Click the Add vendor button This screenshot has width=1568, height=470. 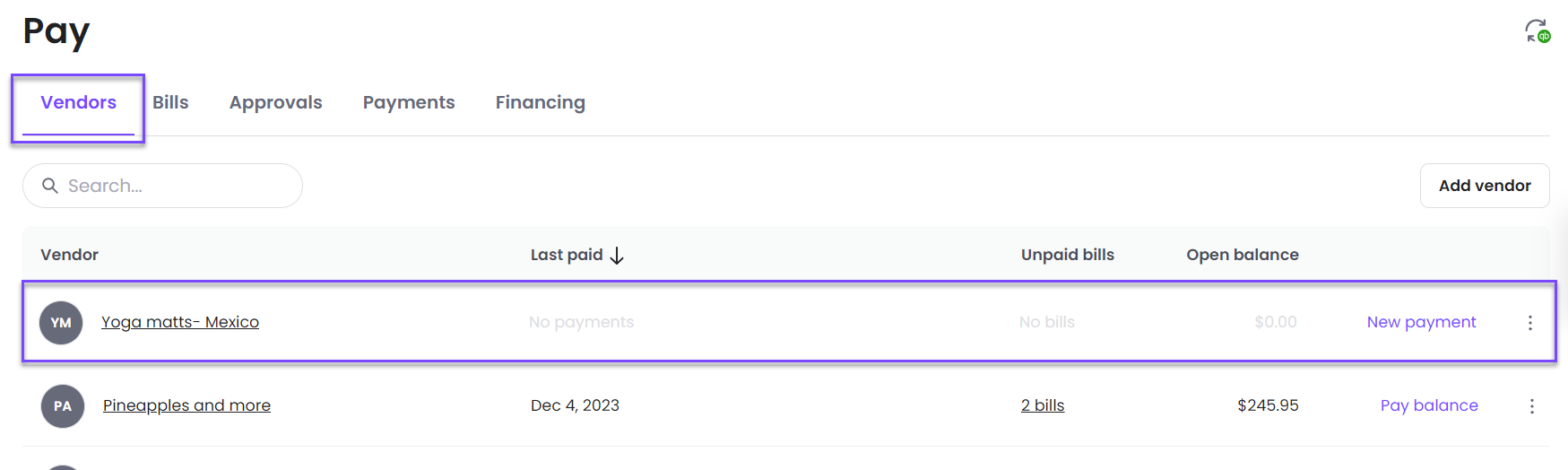(x=1485, y=186)
